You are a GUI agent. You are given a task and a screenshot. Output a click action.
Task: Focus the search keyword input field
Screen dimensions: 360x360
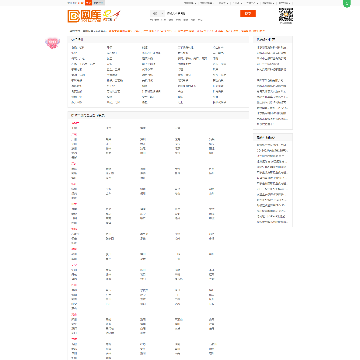click(202, 14)
